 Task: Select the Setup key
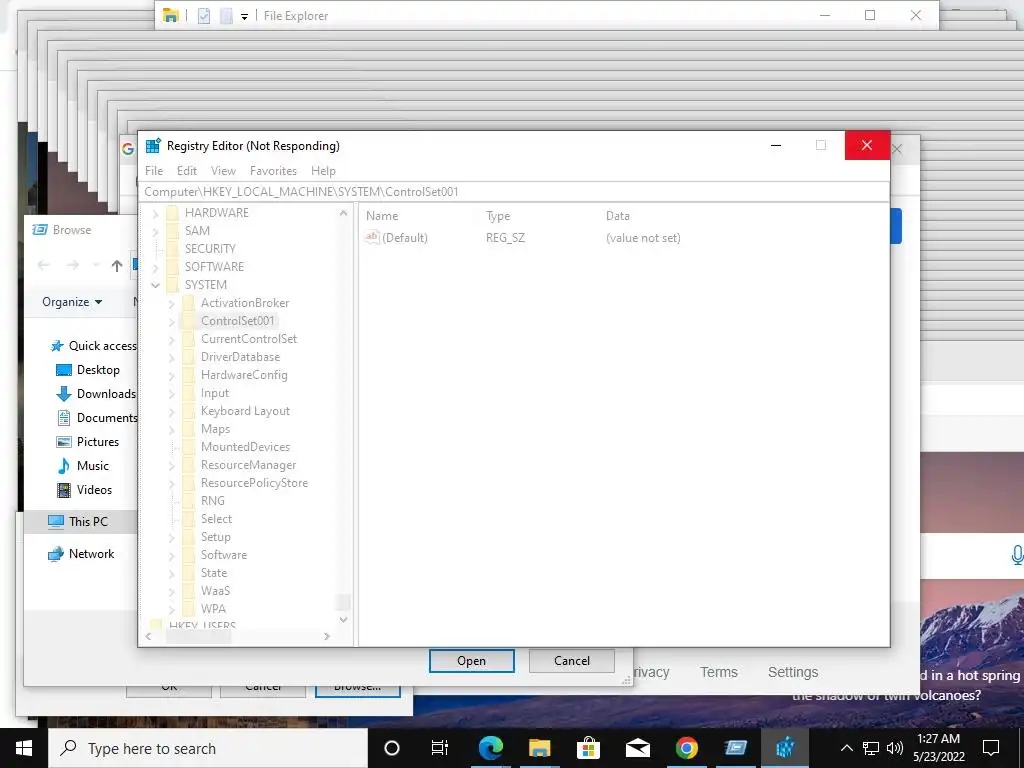216,537
